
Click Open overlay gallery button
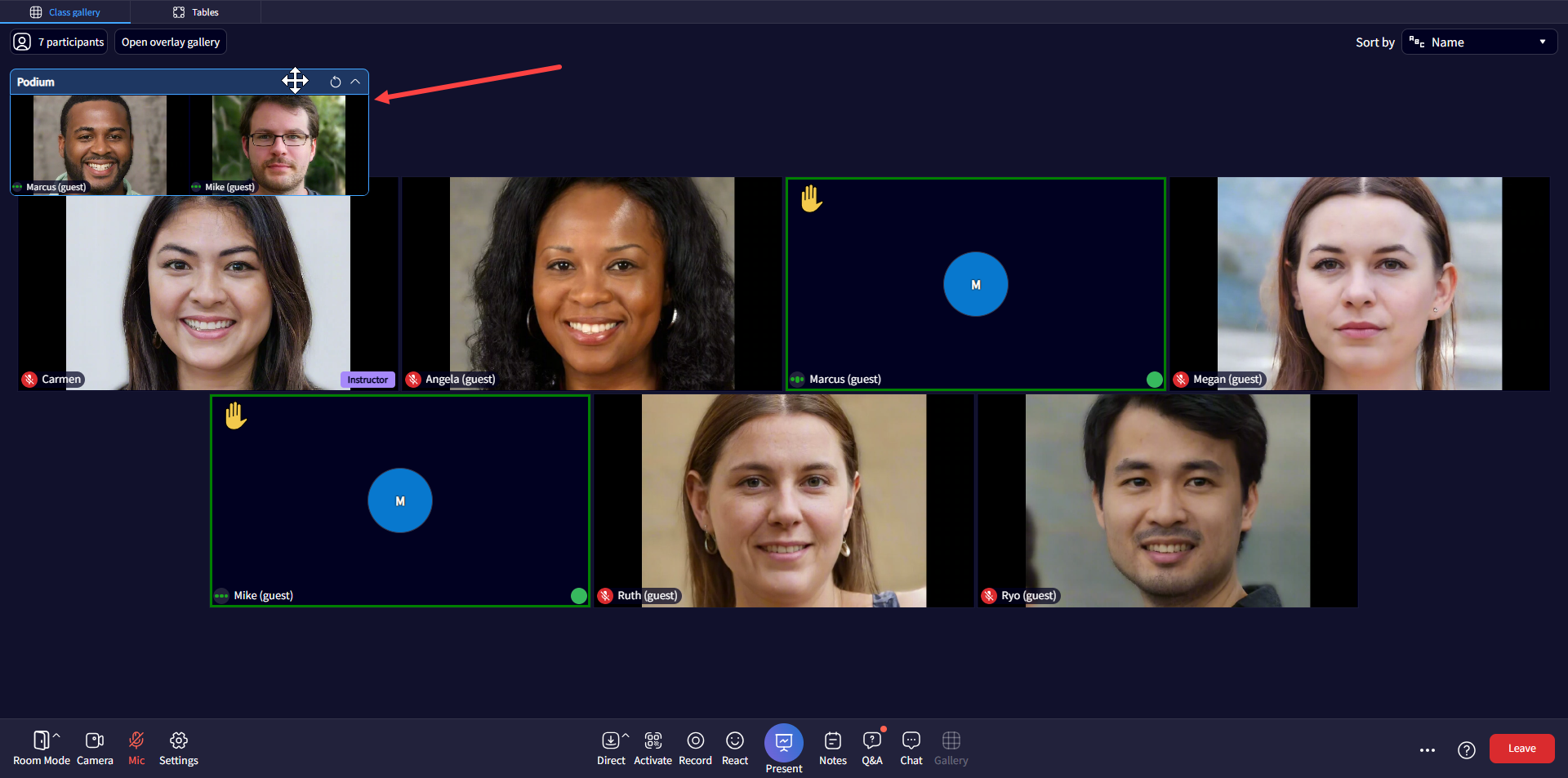171,42
